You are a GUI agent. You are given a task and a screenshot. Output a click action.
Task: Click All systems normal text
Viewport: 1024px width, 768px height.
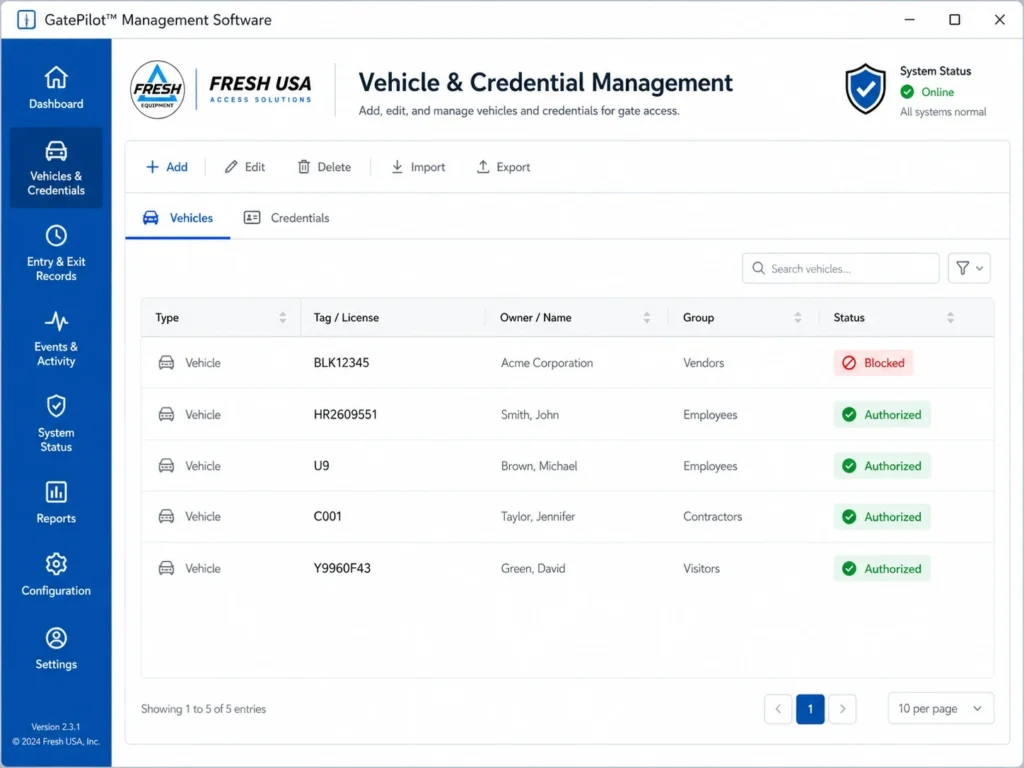click(x=943, y=112)
